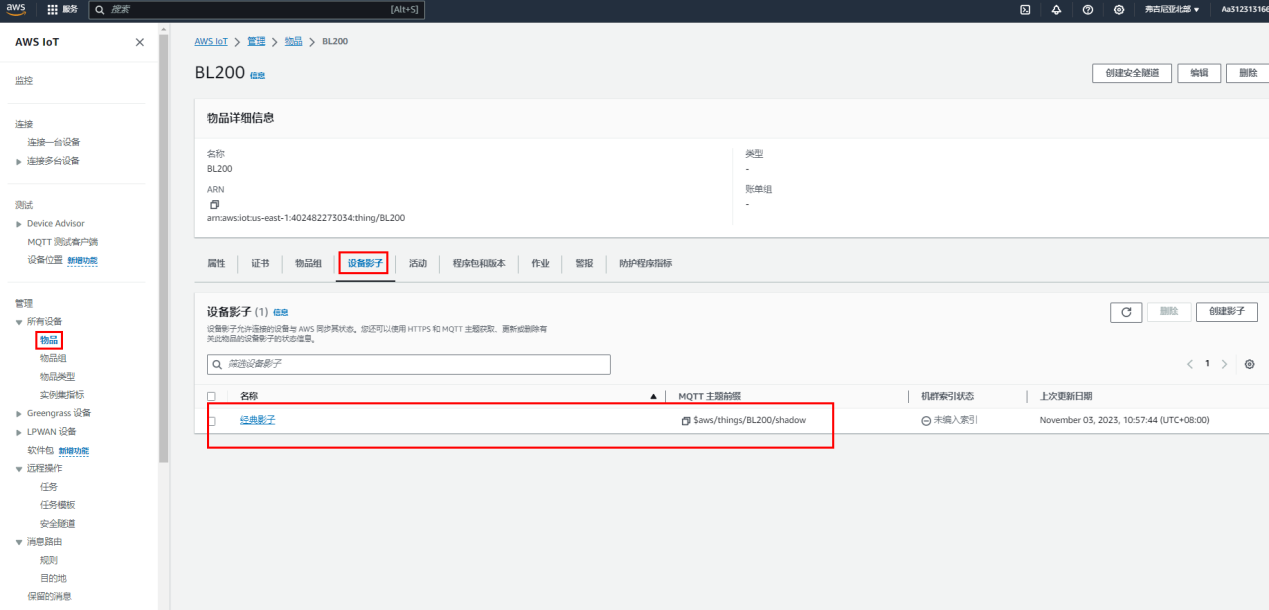Focus the 筛选设备影子 filter field

pyautogui.click(x=409, y=364)
